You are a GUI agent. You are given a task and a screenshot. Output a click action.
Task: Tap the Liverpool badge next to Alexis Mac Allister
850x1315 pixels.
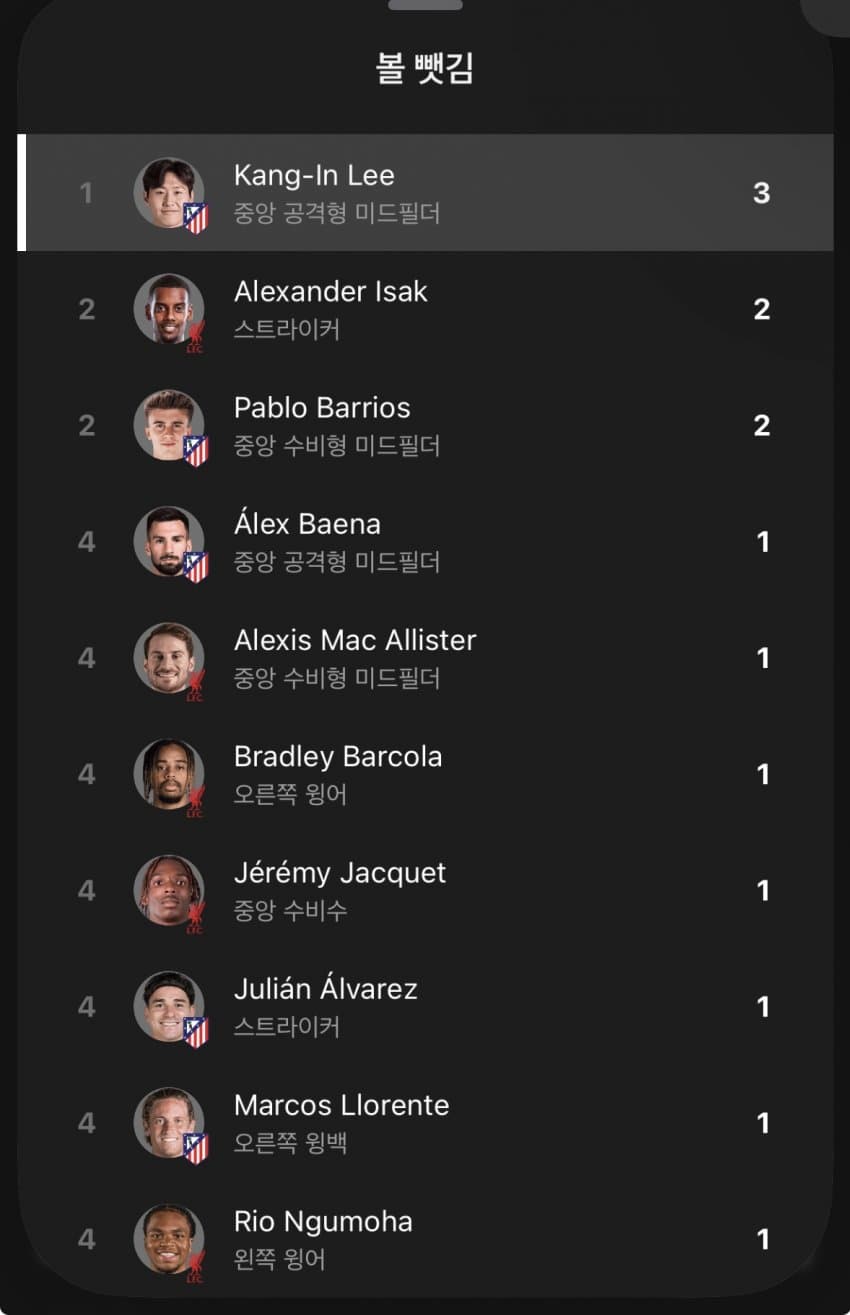pyautogui.click(x=196, y=685)
